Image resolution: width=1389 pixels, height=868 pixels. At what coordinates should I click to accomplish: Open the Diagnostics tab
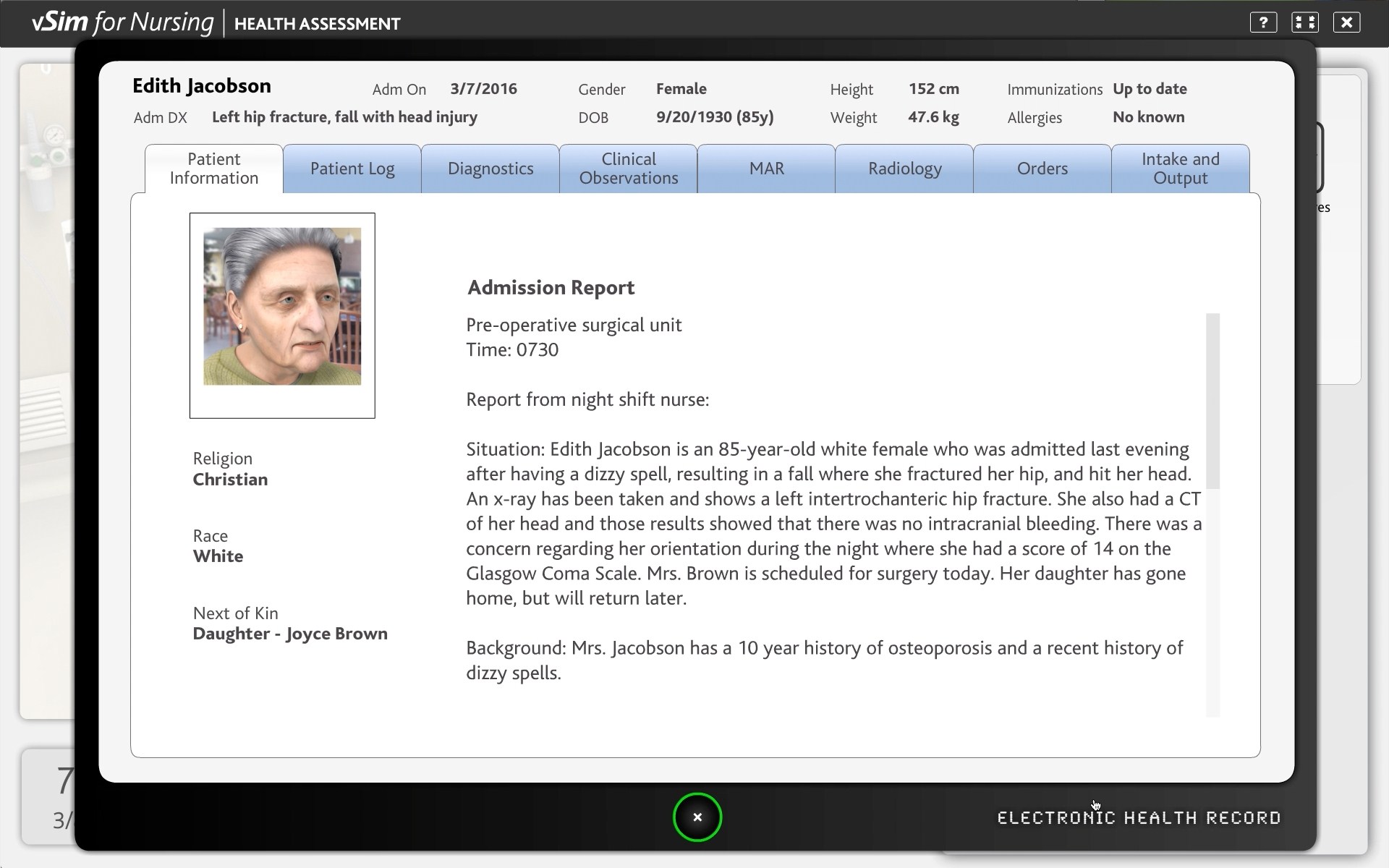[490, 169]
